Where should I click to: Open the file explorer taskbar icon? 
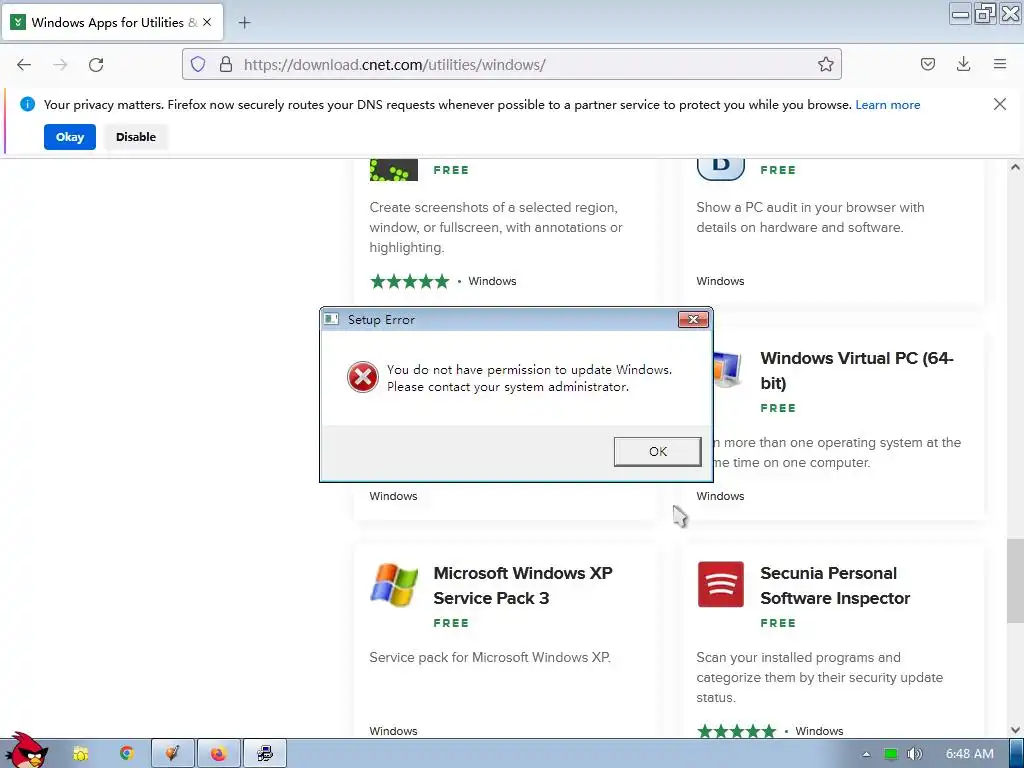pyautogui.click(x=80, y=754)
